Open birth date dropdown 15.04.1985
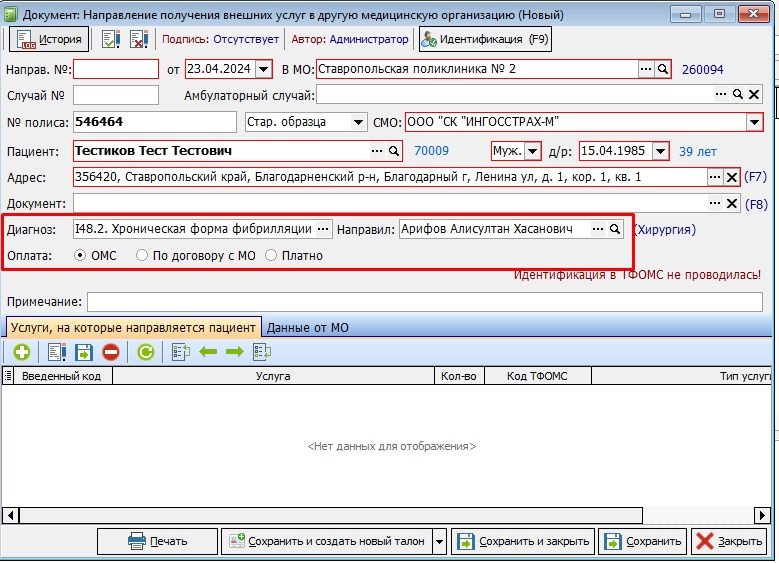Viewport: 779px width, 563px height. (x=660, y=151)
